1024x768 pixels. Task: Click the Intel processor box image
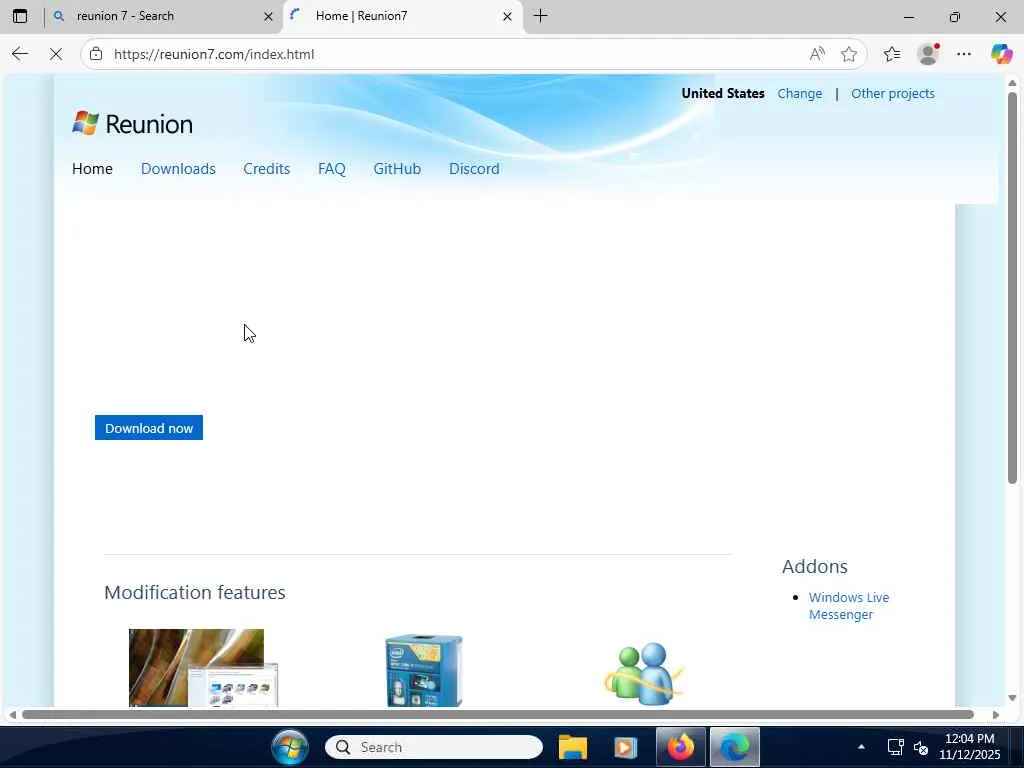(424, 670)
